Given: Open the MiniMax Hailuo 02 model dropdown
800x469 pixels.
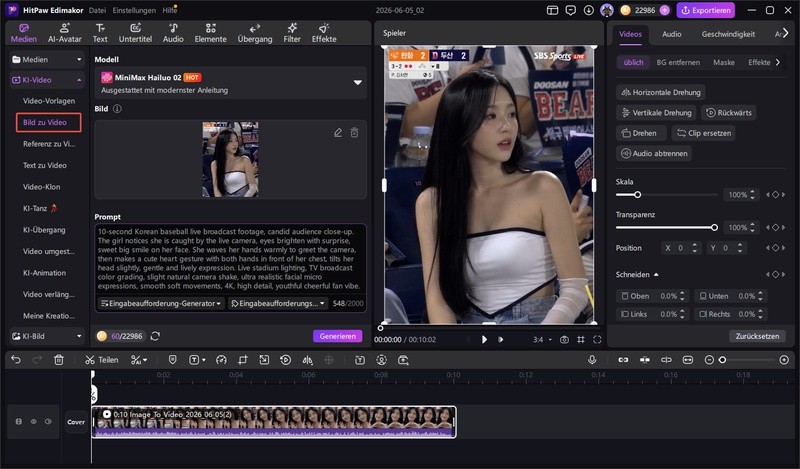Looking at the screenshot, I should coord(231,83).
